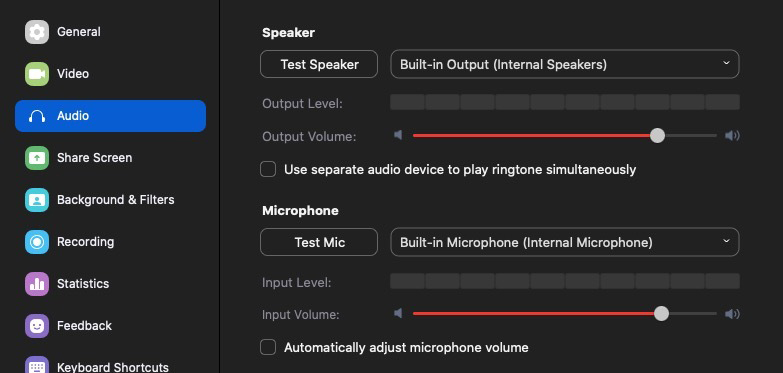
Task: Click the Output Volume slider handle
Action: click(657, 135)
